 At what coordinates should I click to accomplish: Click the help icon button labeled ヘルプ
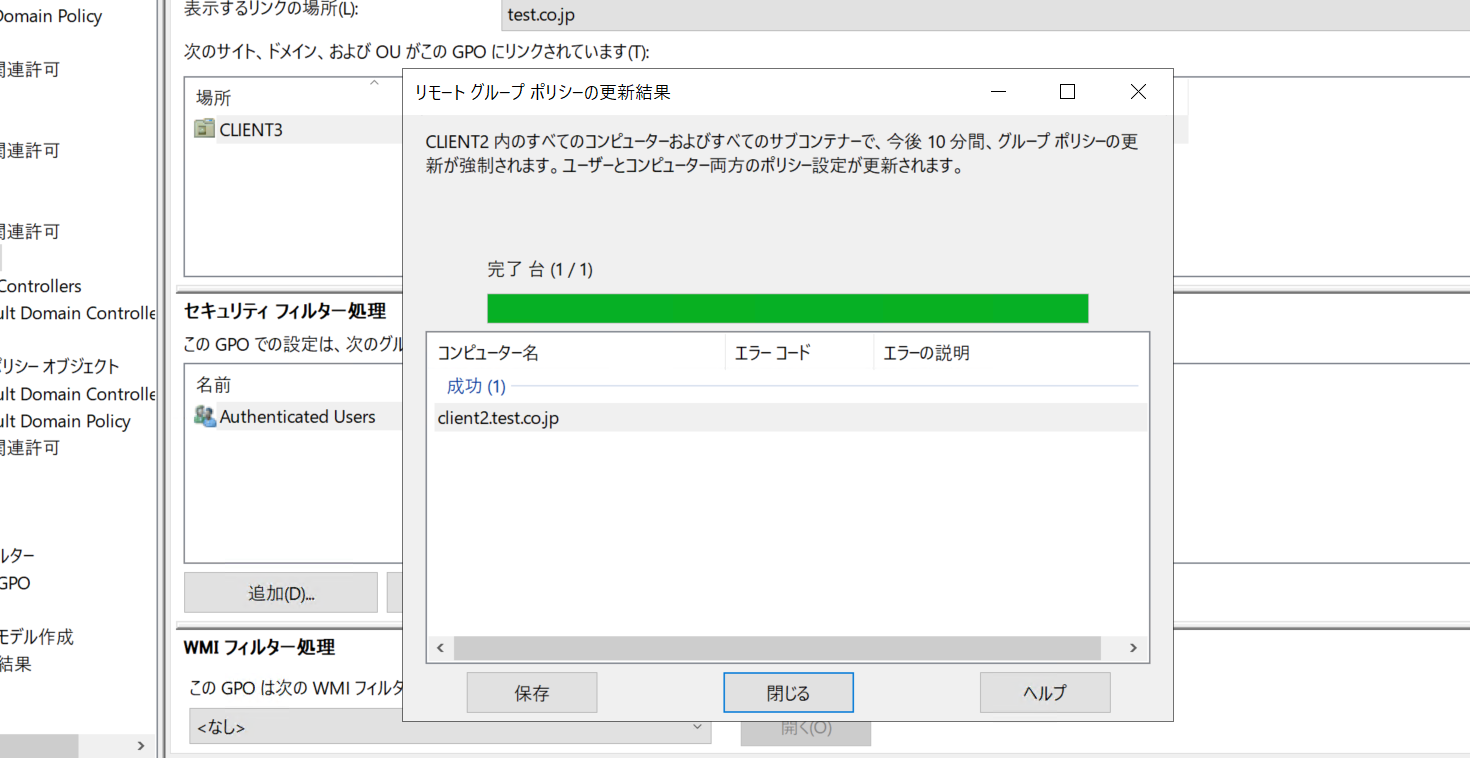pos(1045,692)
